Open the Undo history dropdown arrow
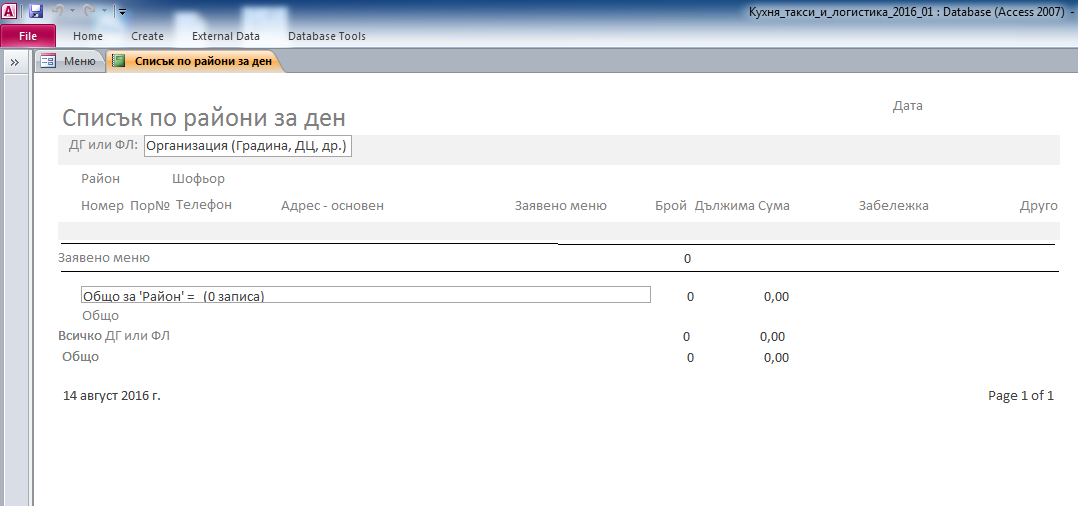This screenshot has height=506, width=1078. pos(72,11)
